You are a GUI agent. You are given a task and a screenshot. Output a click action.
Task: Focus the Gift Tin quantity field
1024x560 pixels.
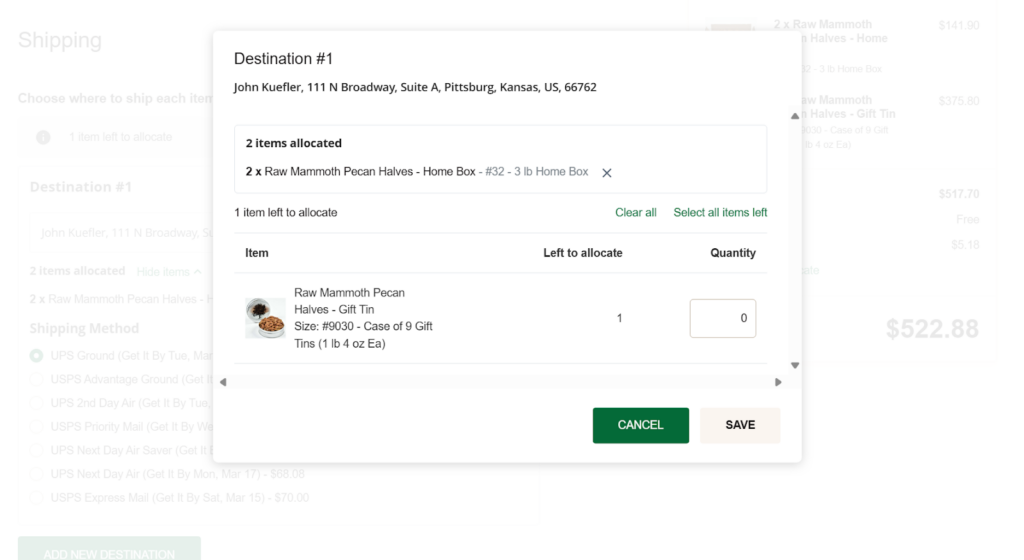tap(723, 319)
